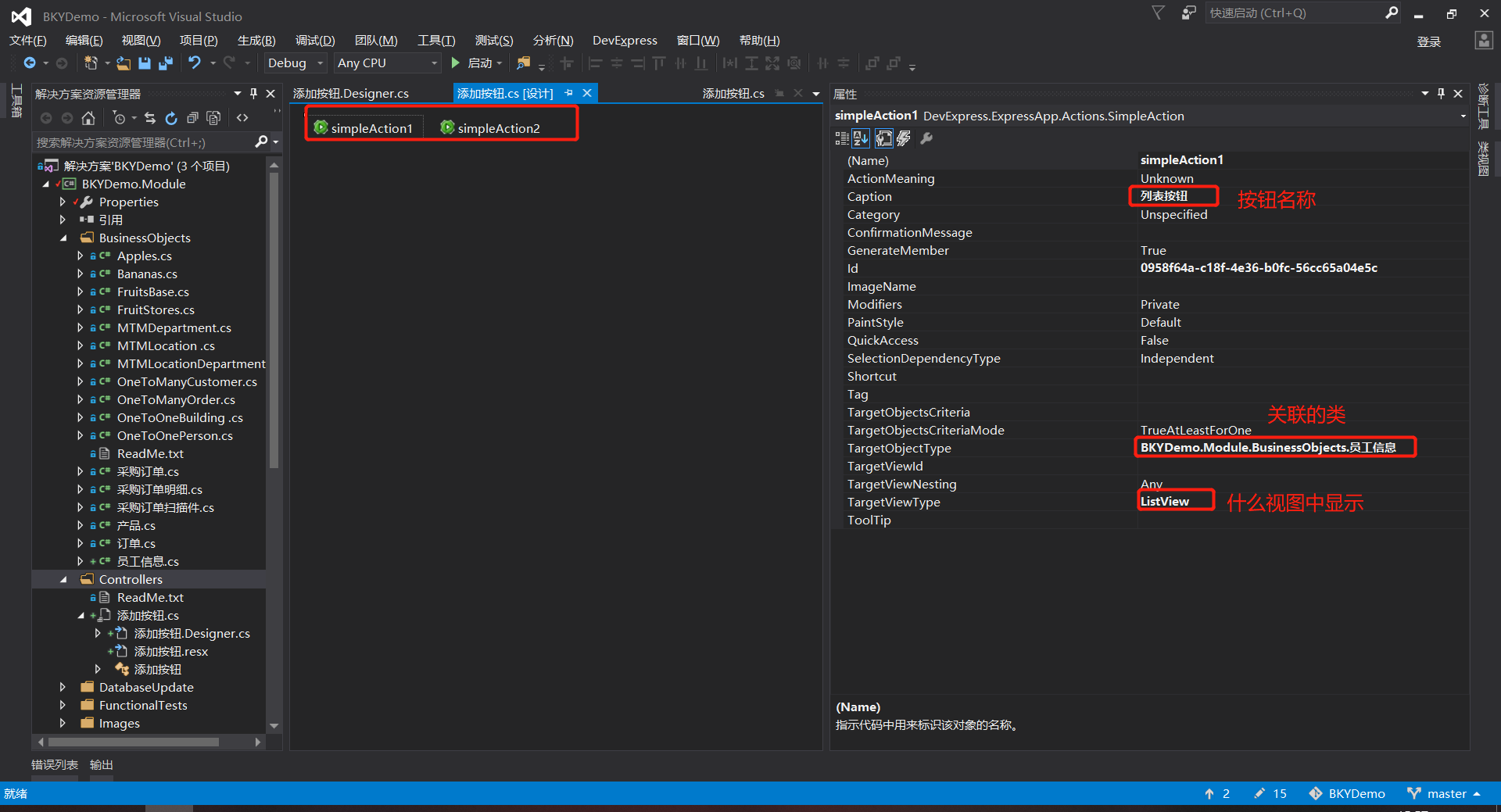Image resolution: width=1501 pixels, height=812 pixels.
Task: Toggle the pin on the 添加按钮.cs [设计] tab
Action: (568, 93)
